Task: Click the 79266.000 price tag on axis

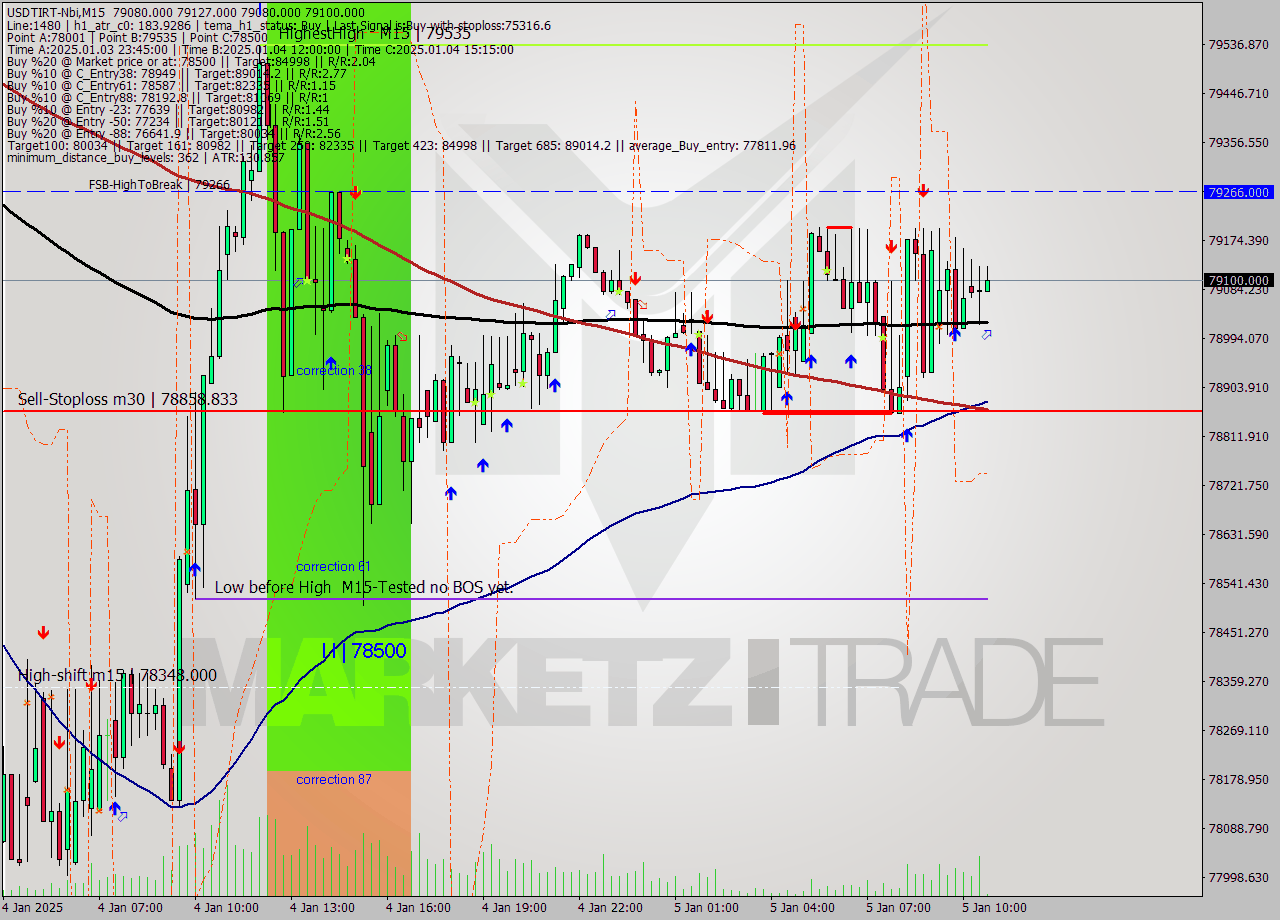Action: 1240,192
